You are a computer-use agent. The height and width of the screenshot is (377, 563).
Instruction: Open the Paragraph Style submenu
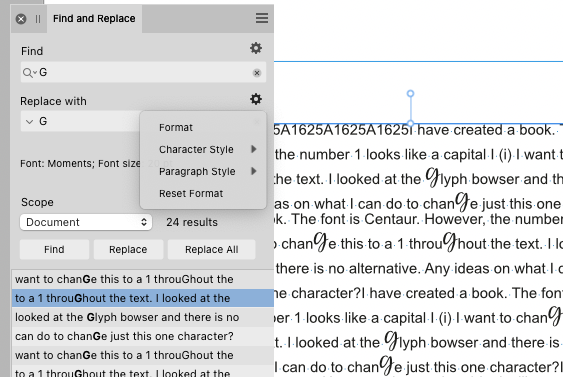coord(203,172)
